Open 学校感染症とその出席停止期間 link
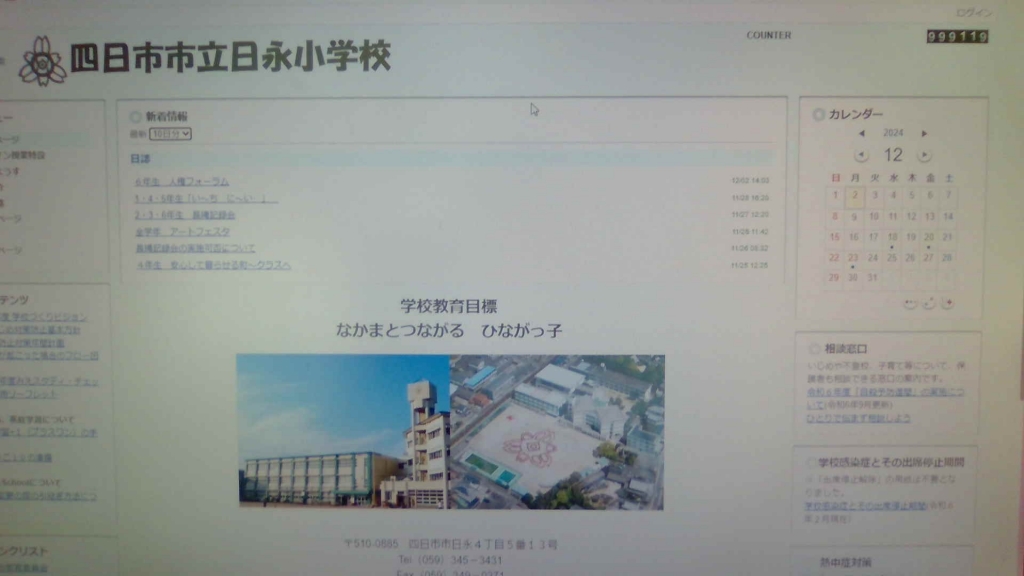The width and height of the screenshot is (1024, 576). point(865,506)
